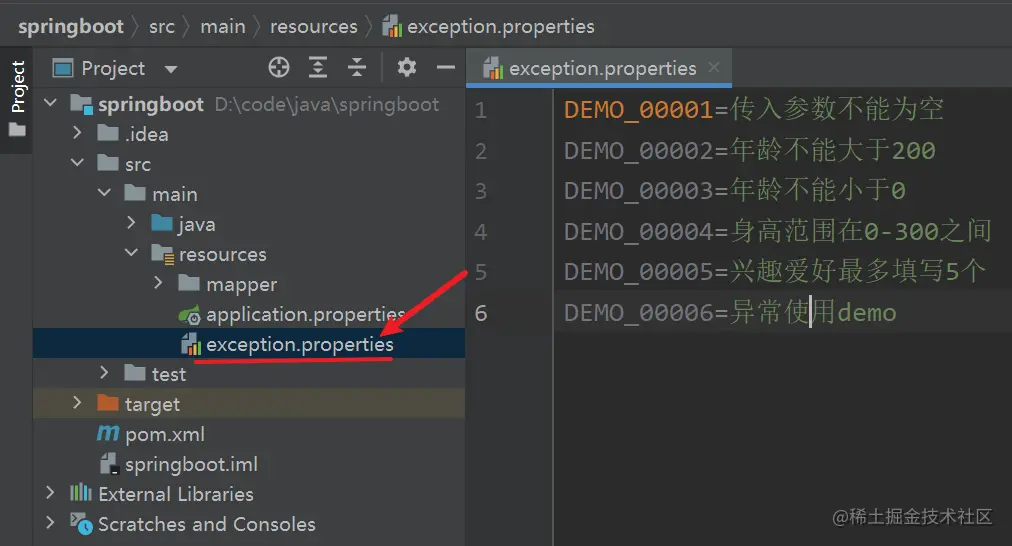Expand the java source folder
Viewport: 1012px width, 546px height.
tap(131, 224)
